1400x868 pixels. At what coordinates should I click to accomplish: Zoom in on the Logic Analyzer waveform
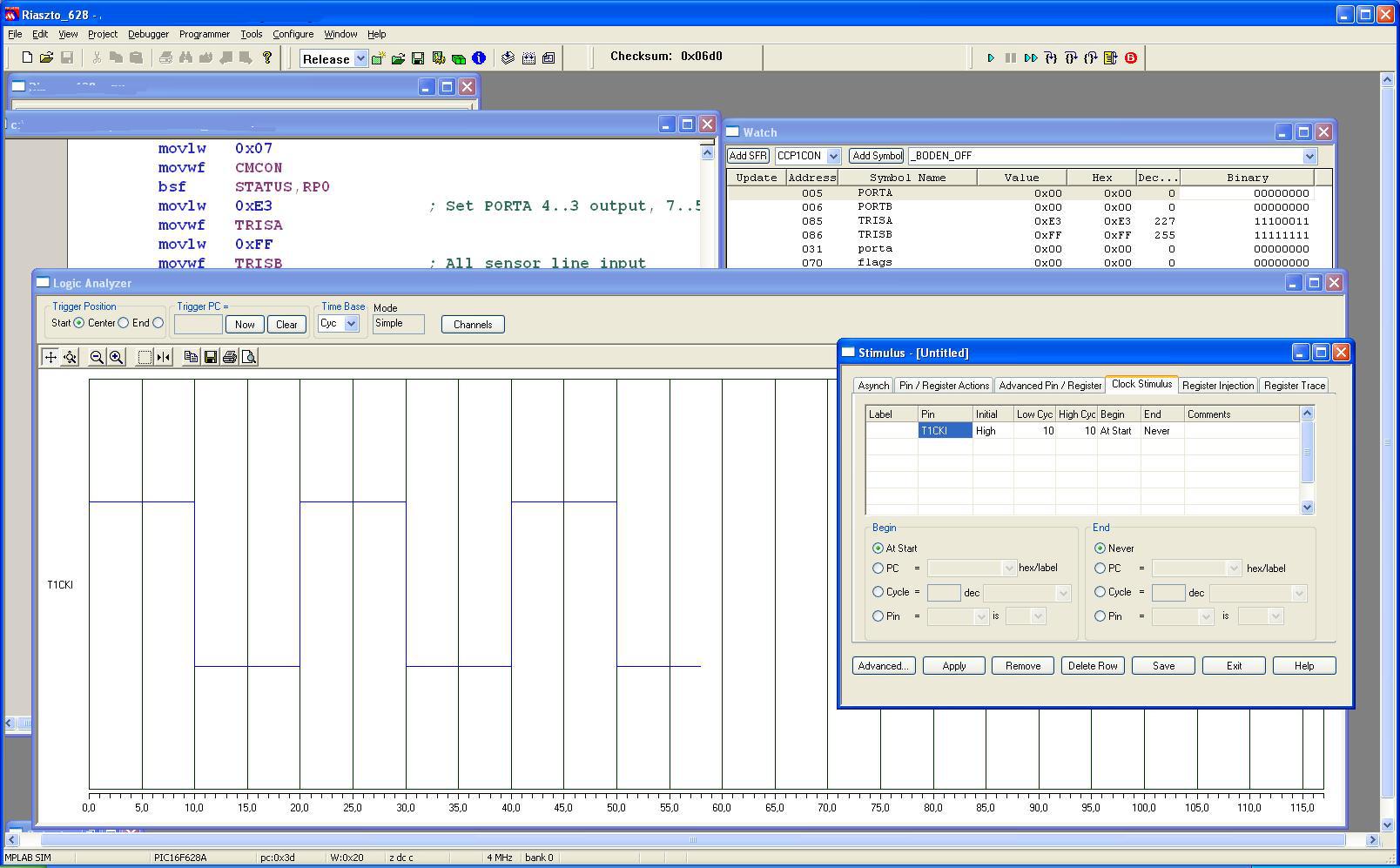116,357
